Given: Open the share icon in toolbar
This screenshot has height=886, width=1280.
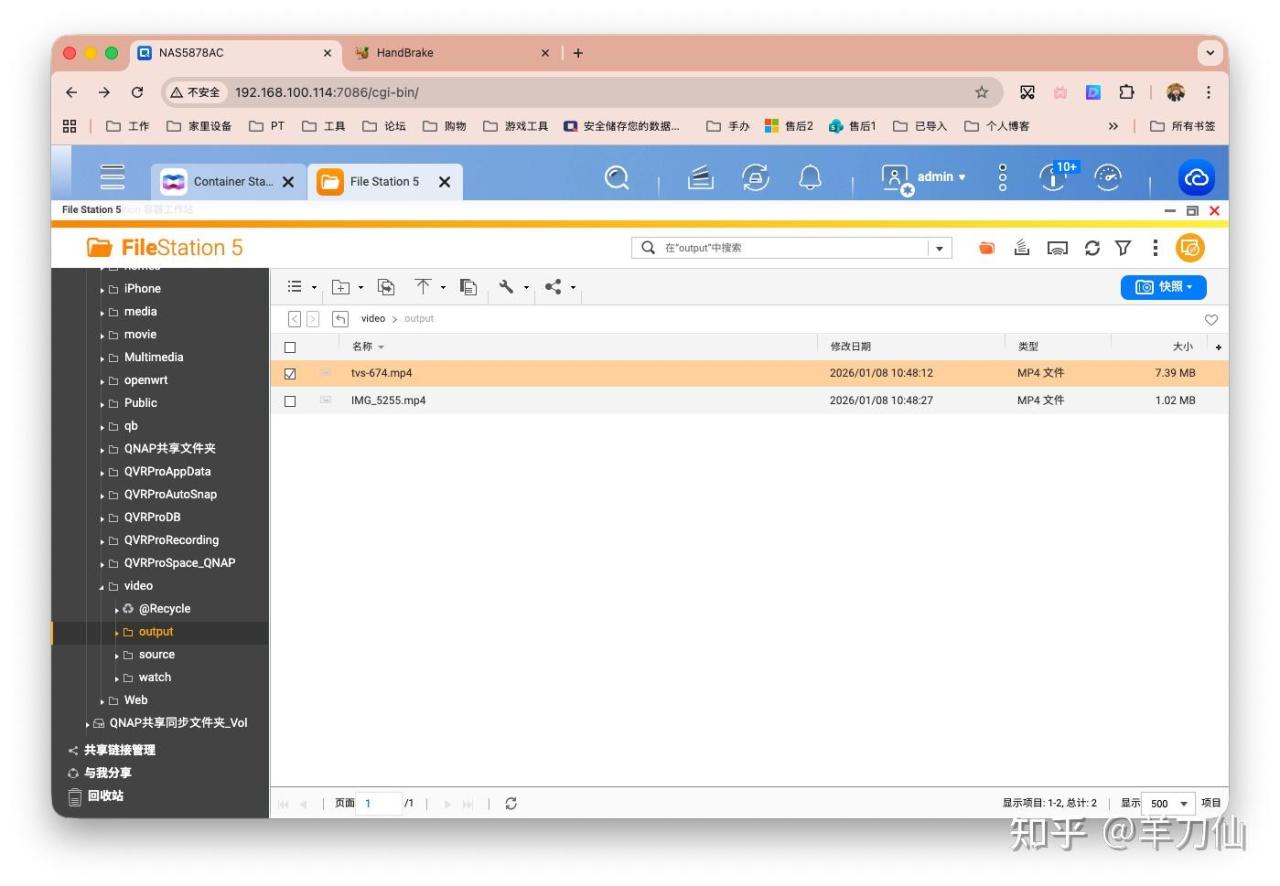Looking at the screenshot, I should 553,287.
